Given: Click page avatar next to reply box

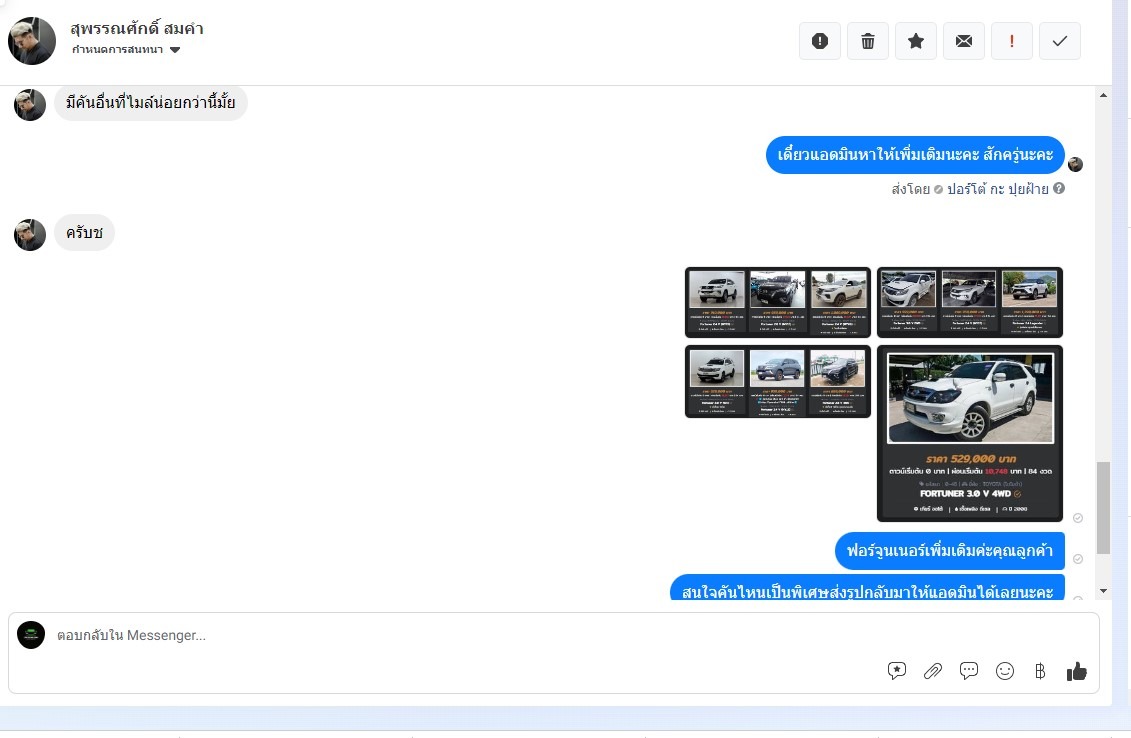Looking at the screenshot, I should click(x=31, y=635).
